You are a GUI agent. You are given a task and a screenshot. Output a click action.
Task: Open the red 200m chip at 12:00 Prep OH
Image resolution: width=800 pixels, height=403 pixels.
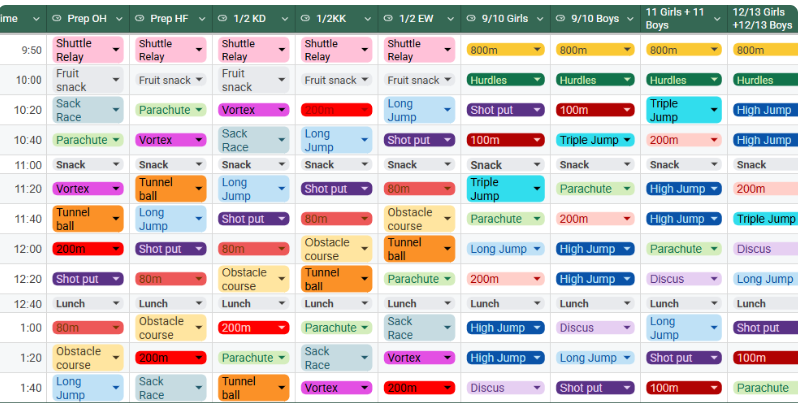tap(88, 249)
